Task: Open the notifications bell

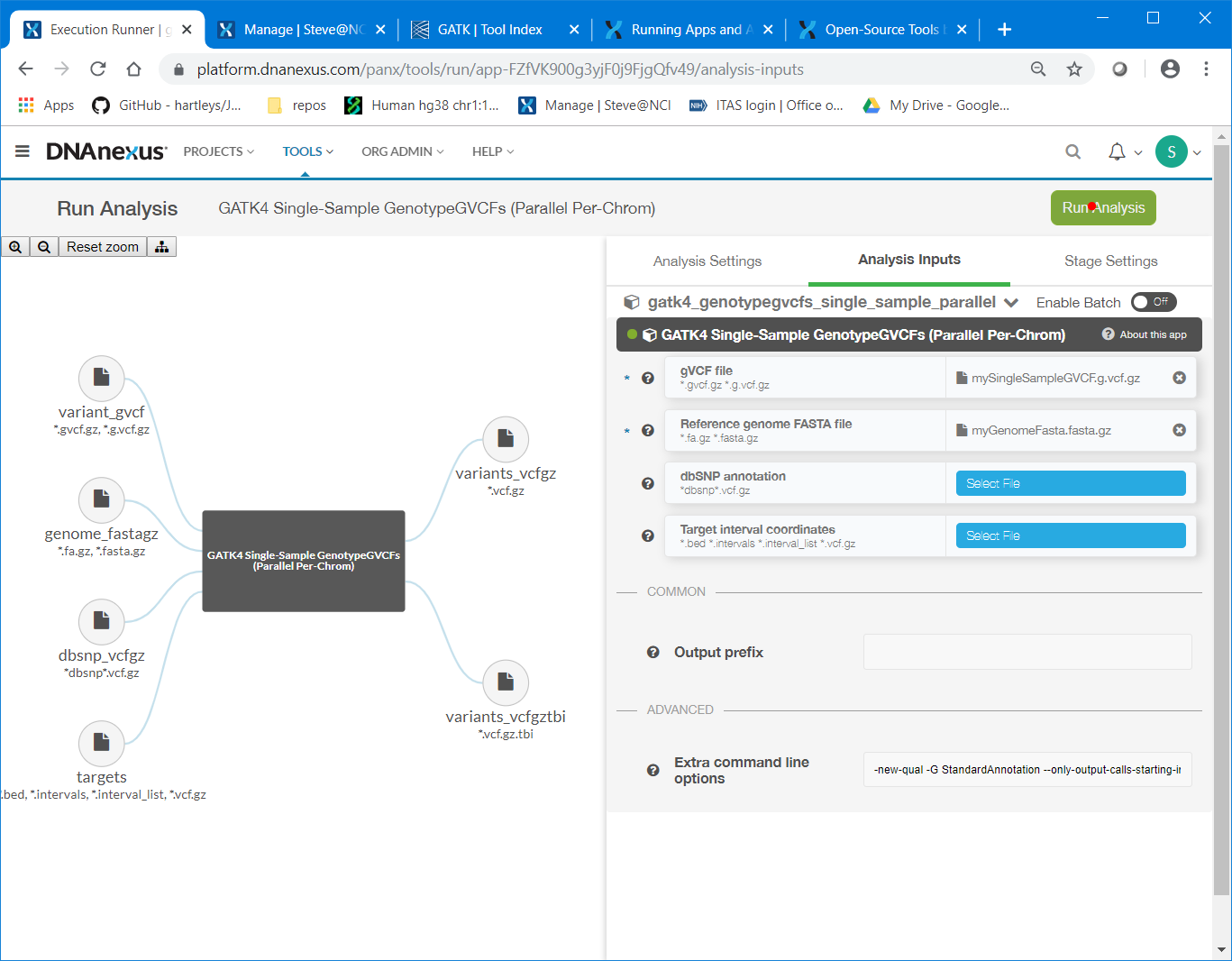Action: point(1117,151)
